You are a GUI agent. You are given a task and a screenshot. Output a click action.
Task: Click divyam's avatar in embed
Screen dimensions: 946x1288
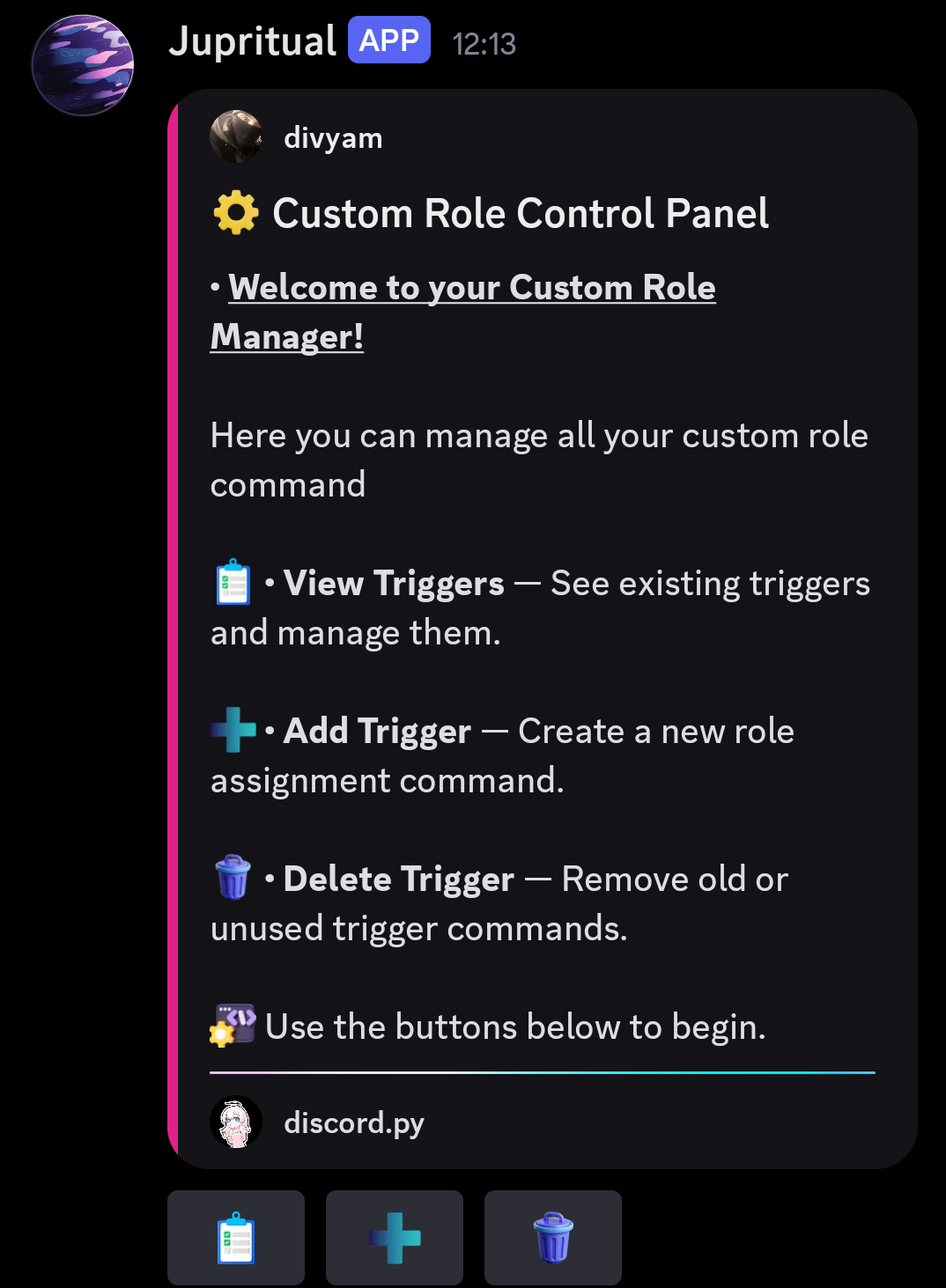tap(236, 136)
